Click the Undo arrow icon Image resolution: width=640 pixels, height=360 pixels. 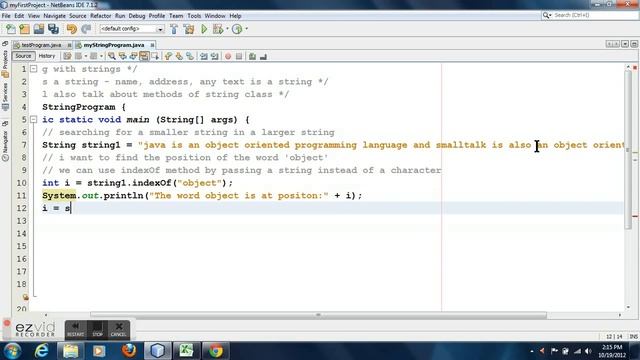pyautogui.click(x=71, y=29)
